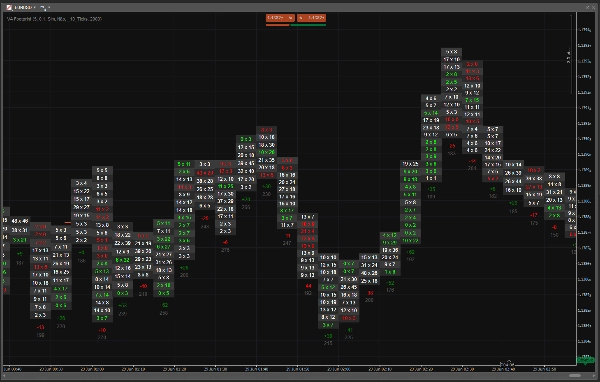Close the footprint chart window
Image resolution: width=600 pixels, height=382 pixels.
(x=594, y=7)
